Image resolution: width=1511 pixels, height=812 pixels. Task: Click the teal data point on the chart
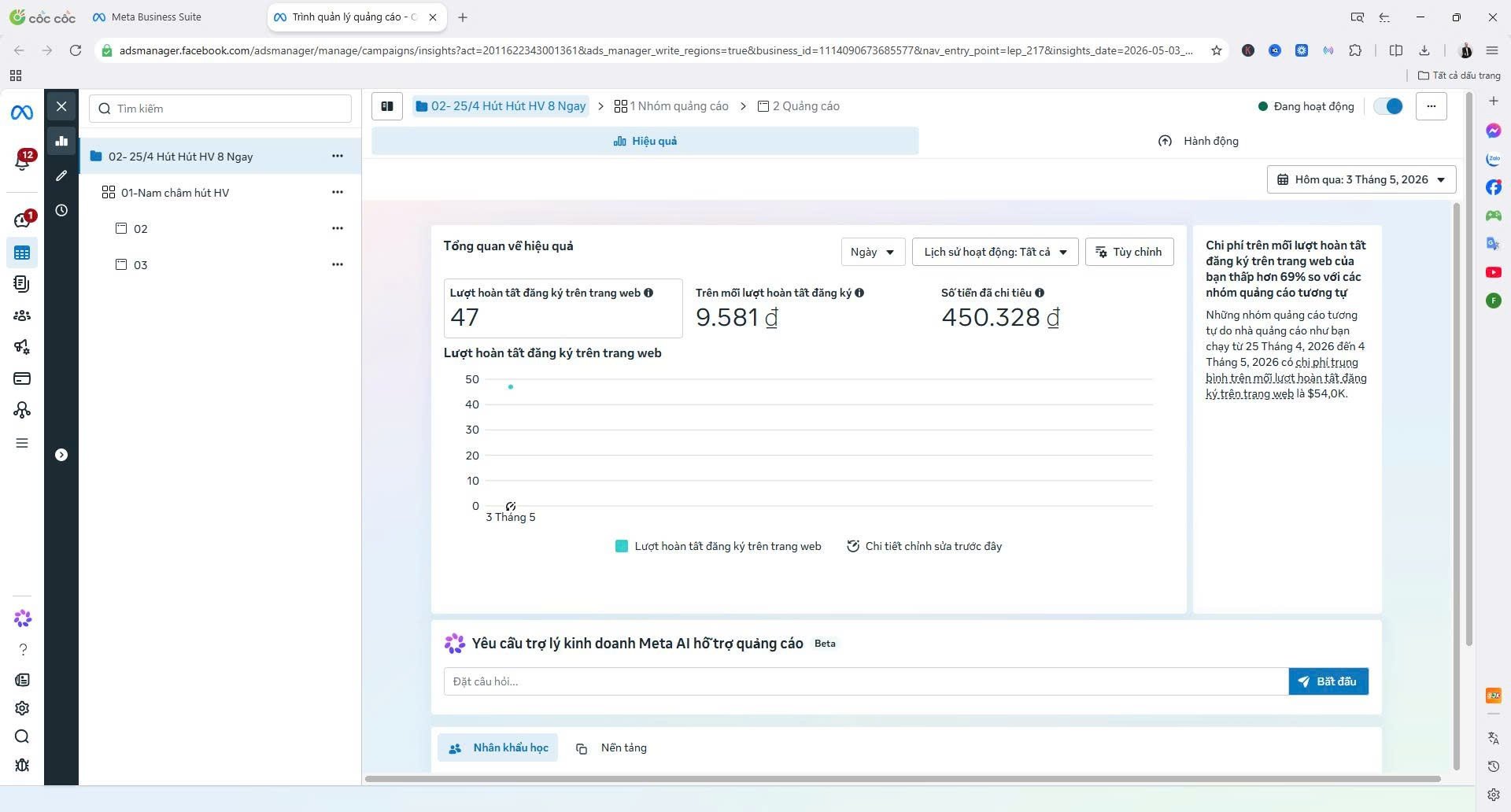(511, 387)
